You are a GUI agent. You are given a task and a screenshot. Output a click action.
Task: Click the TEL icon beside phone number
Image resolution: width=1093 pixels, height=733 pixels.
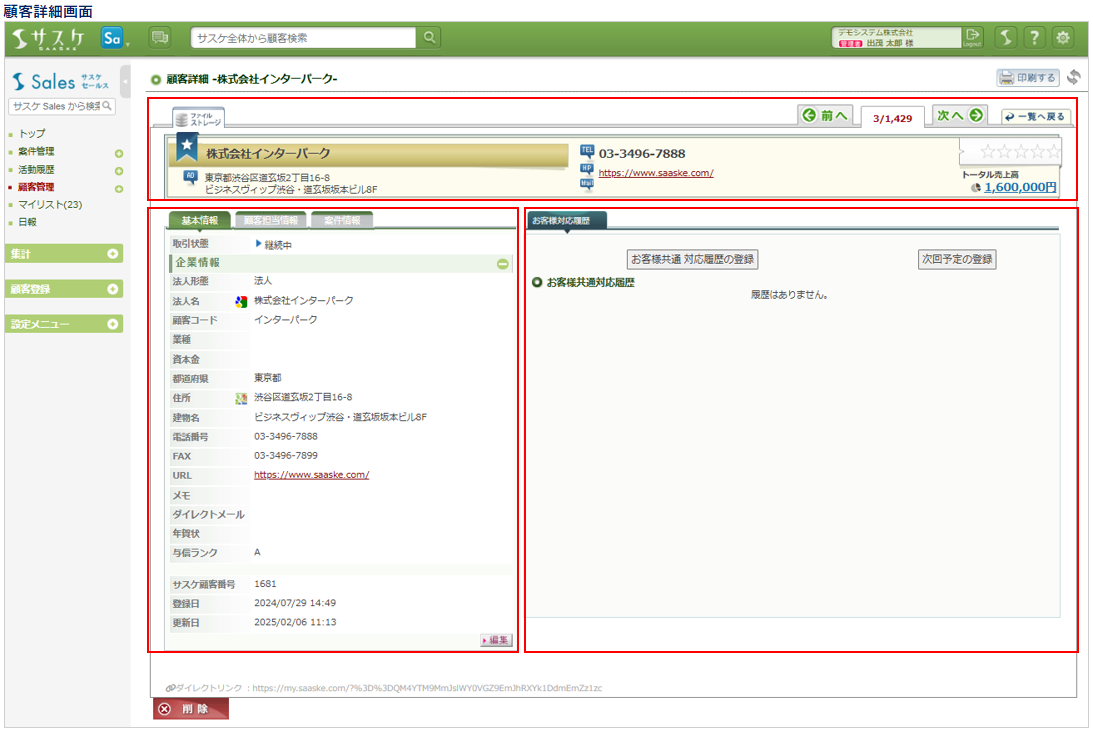[x=587, y=151]
